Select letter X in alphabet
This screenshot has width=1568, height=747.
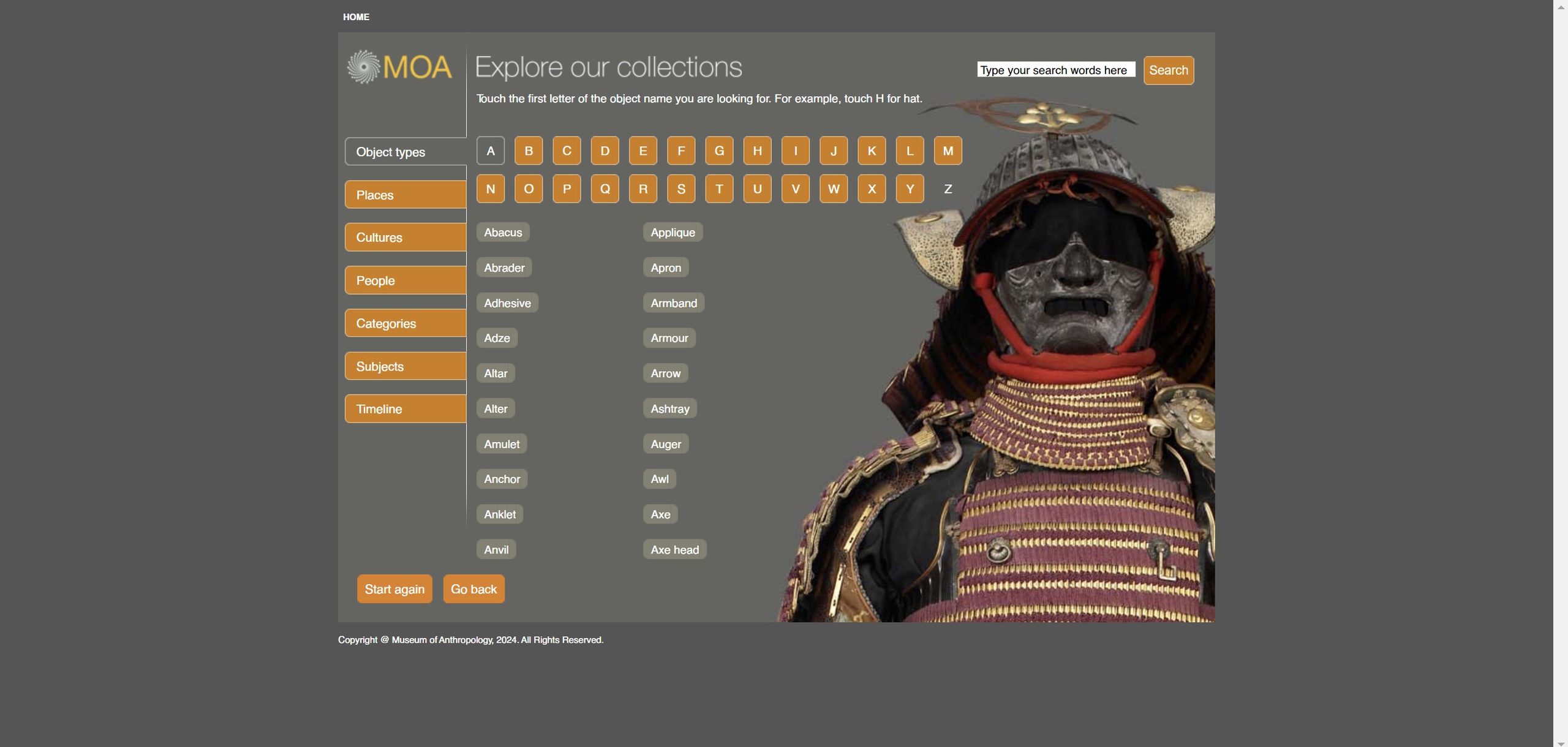pos(872,189)
